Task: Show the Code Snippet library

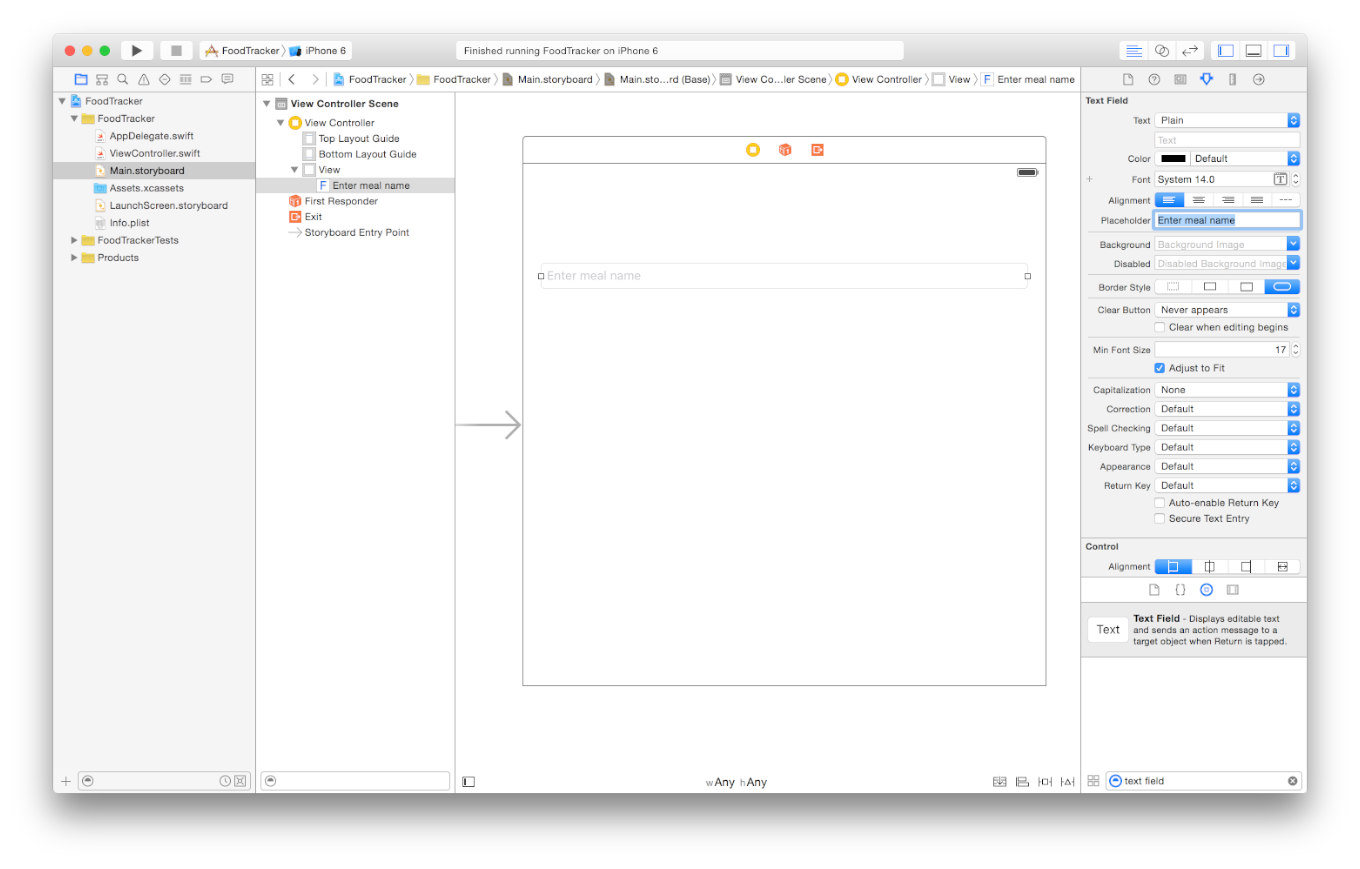Action: coord(1180,590)
